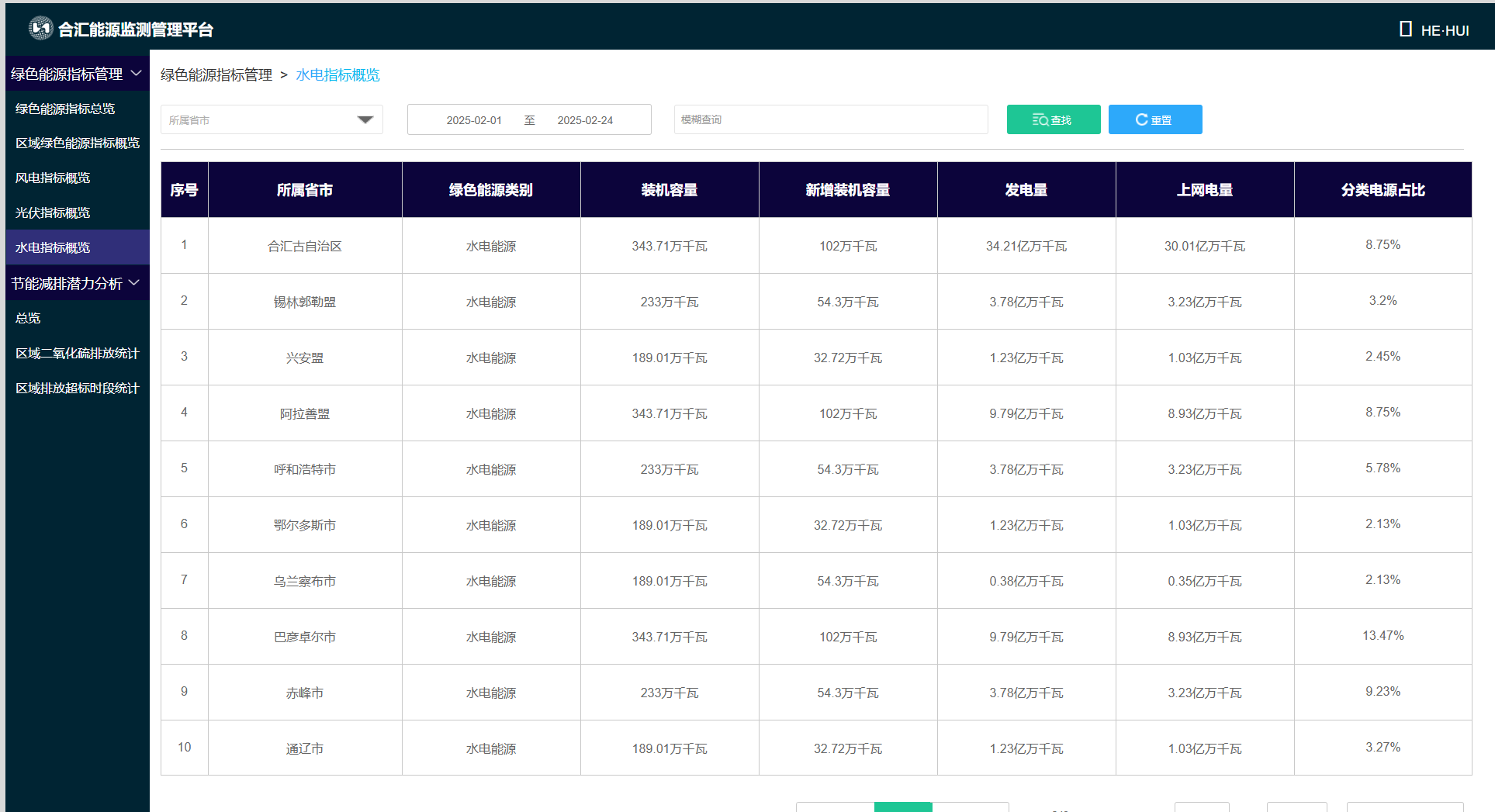Viewport: 1495px width, 812px height.
Task: Open the 光伏指标概览 sidebar item
Action: 53,213
